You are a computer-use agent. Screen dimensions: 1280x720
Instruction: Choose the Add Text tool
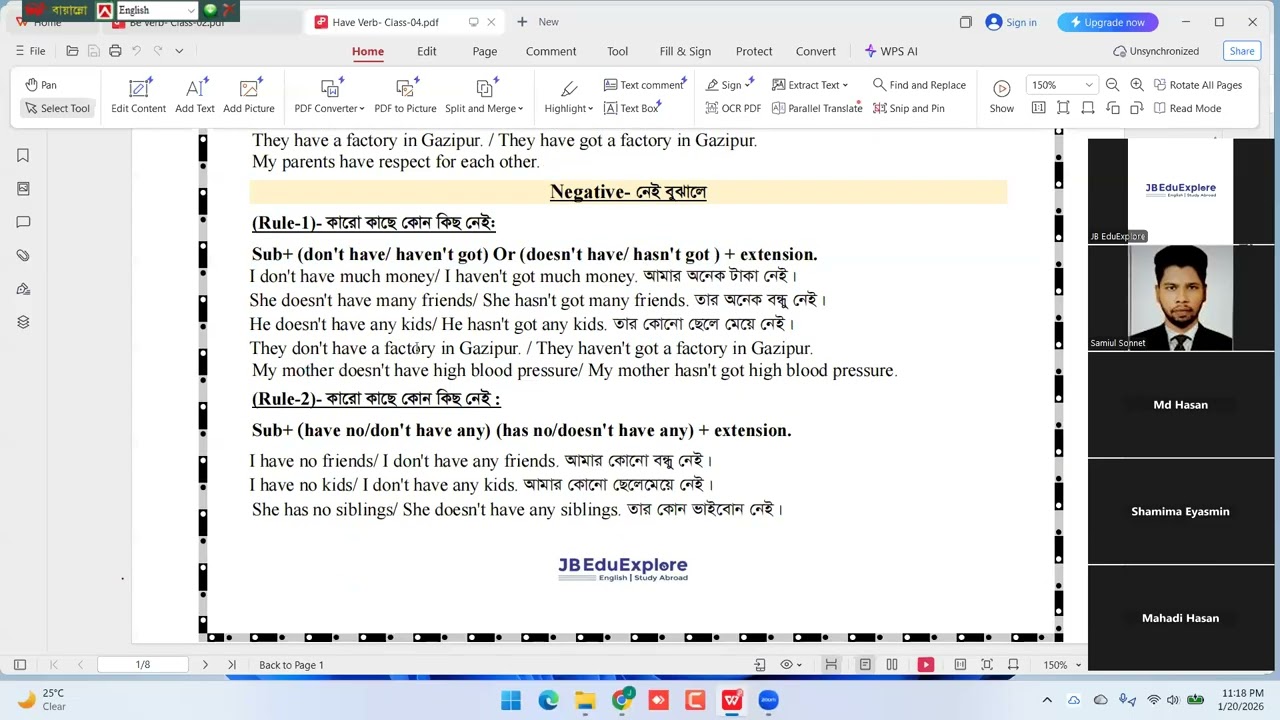pos(195,96)
